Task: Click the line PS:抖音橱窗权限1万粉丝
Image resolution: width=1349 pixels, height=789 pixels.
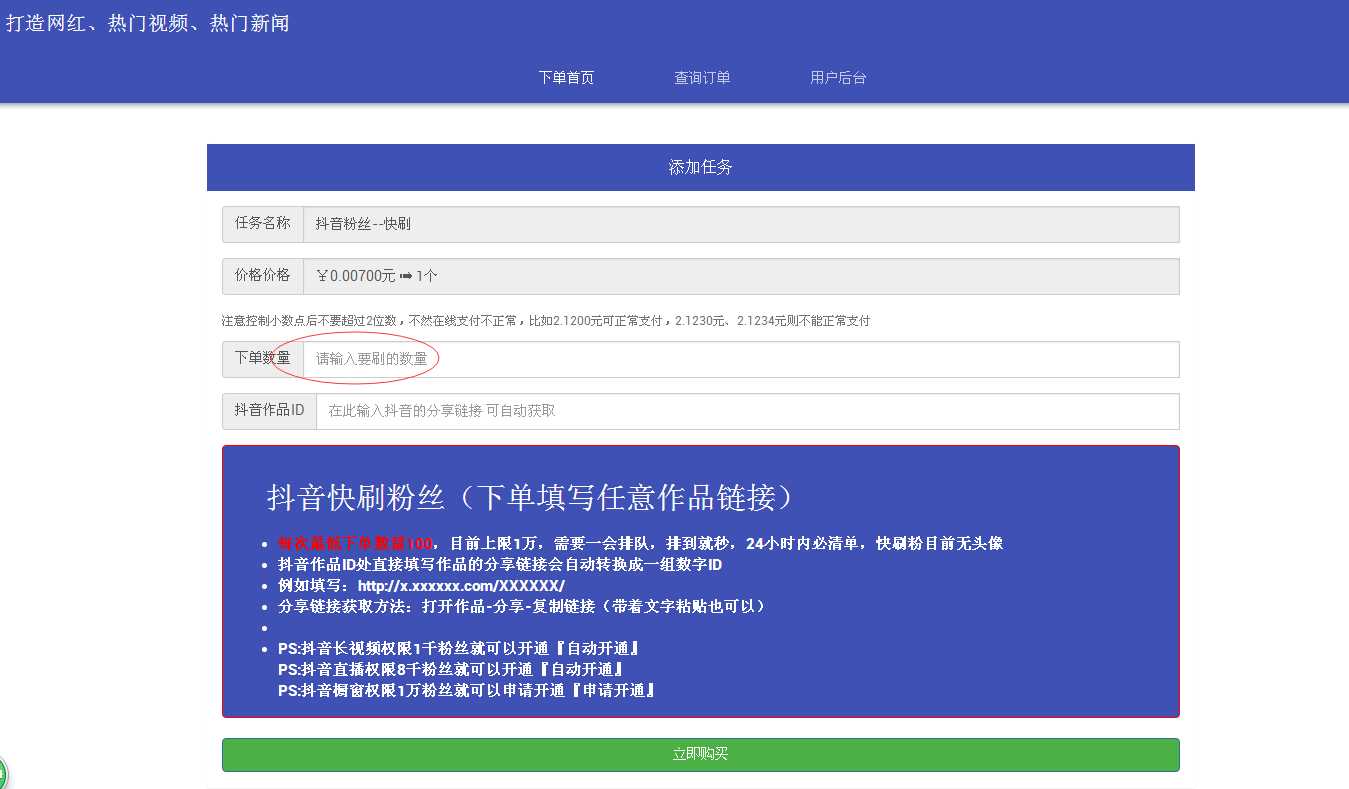Action: [467, 690]
